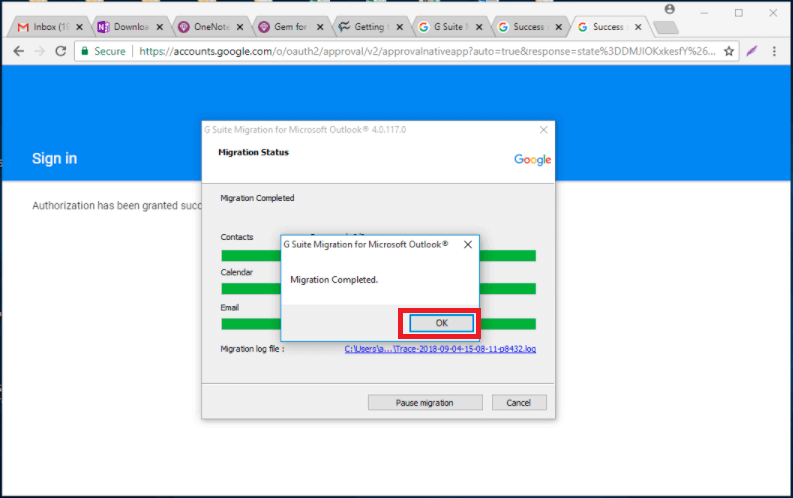793x498 pixels.
Task: Click the browser forward arrow
Action: click(x=39, y=51)
